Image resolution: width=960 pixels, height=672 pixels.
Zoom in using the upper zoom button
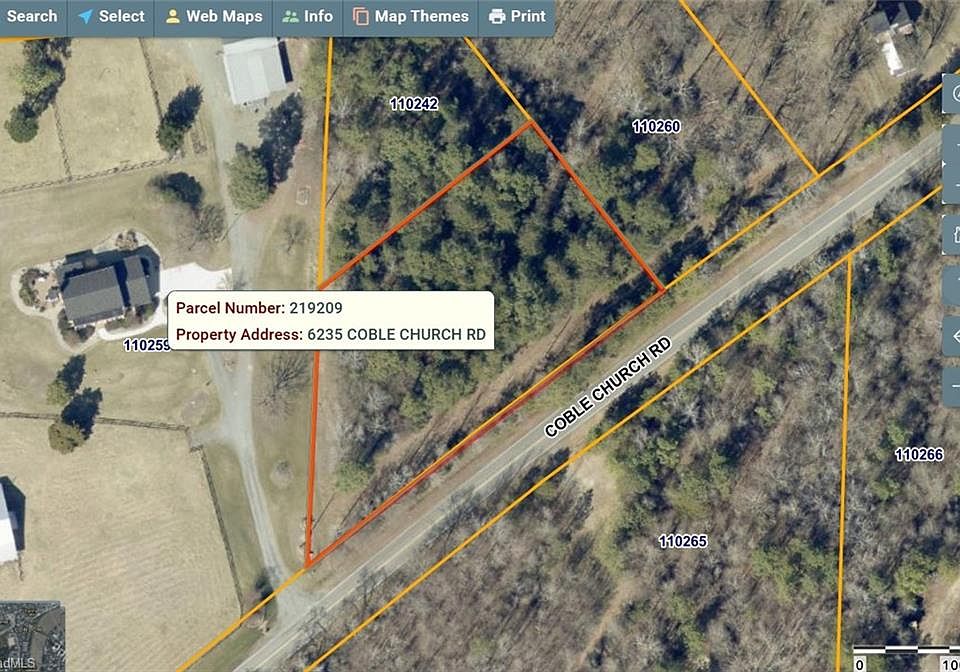pos(951,144)
